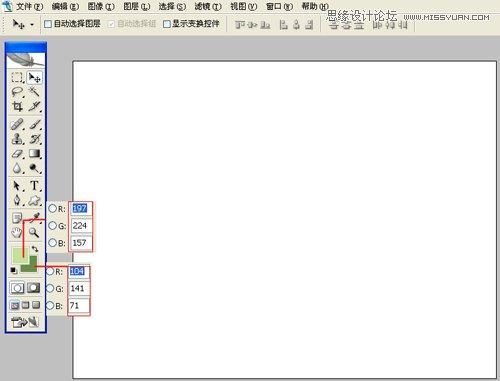500x381 pixels.
Task: Switch to Quick Mask mode
Action: [34, 288]
